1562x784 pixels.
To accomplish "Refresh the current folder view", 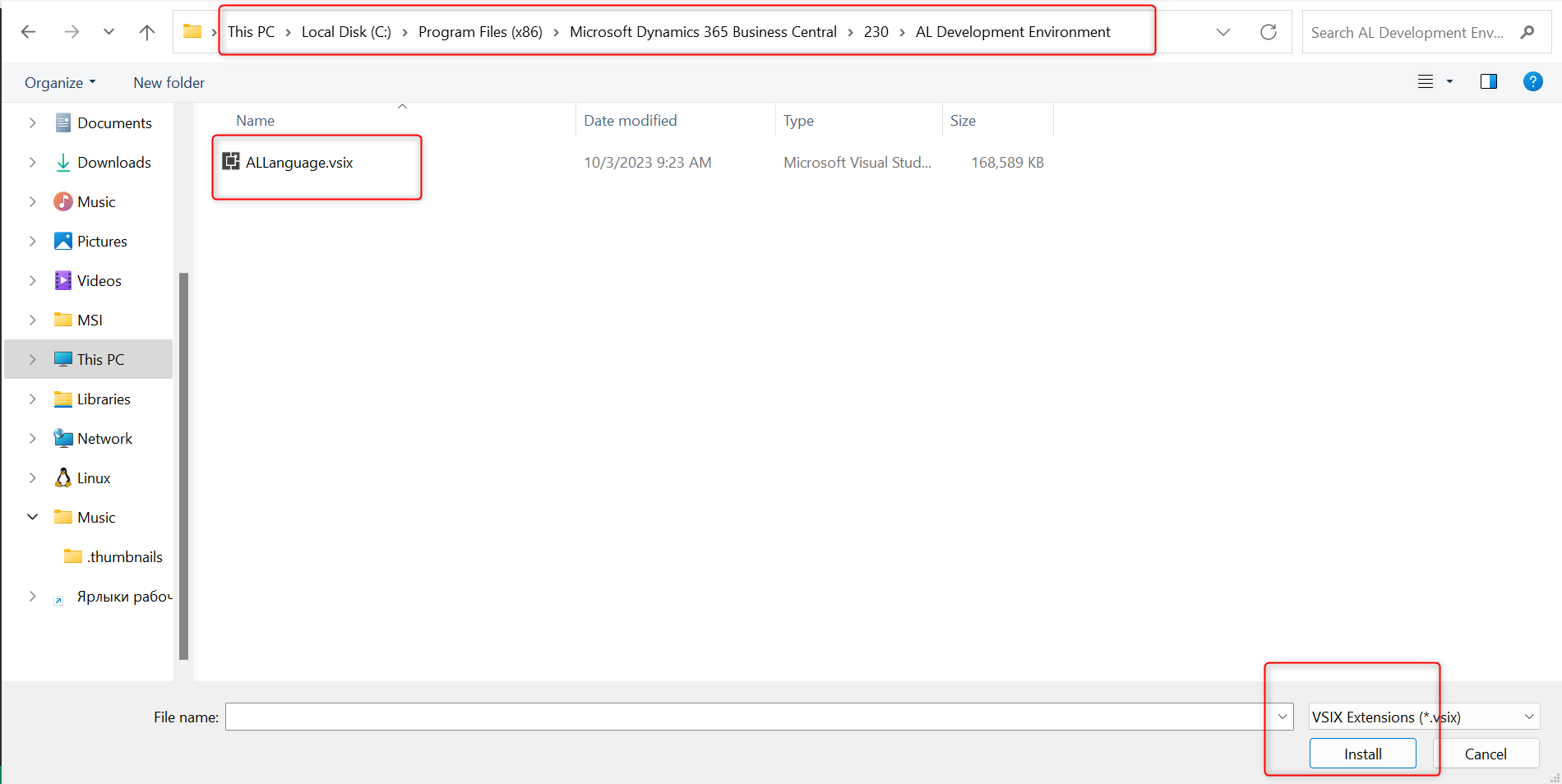I will point(1268,32).
